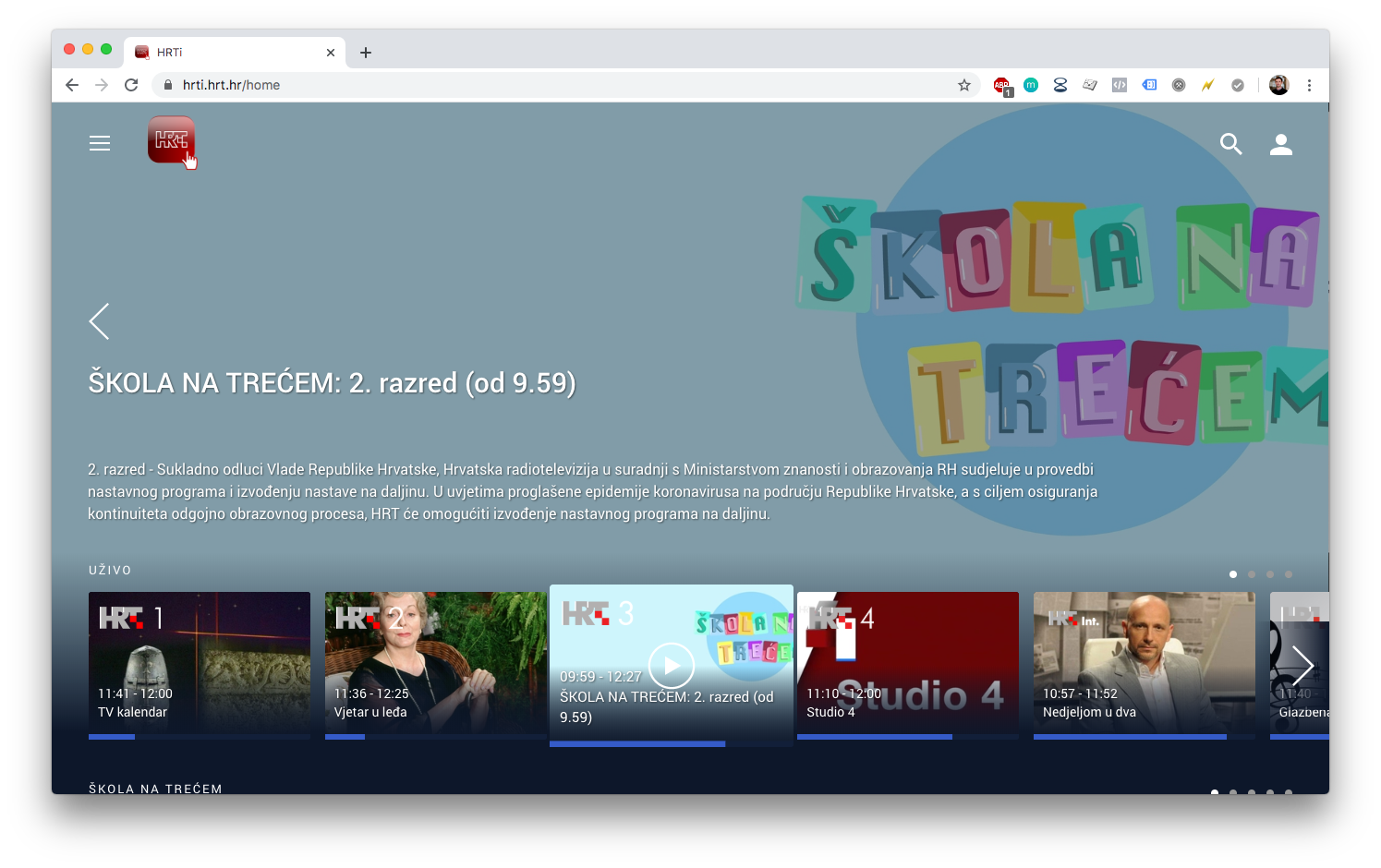The width and height of the screenshot is (1381, 868).
Task: Go to previous hero slide arrow
Action: tap(100, 321)
